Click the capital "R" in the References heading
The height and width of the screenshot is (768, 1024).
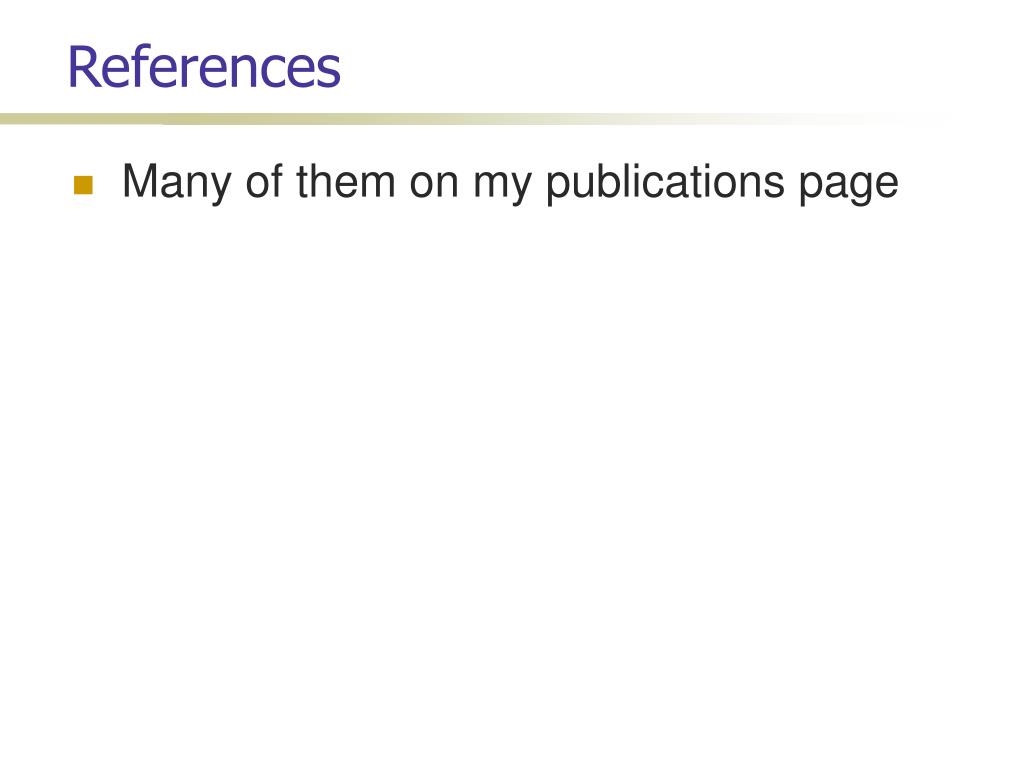(x=84, y=67)
